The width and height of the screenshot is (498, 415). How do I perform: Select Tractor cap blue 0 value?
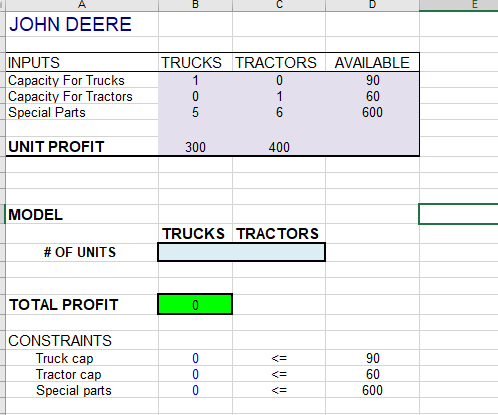195,374
